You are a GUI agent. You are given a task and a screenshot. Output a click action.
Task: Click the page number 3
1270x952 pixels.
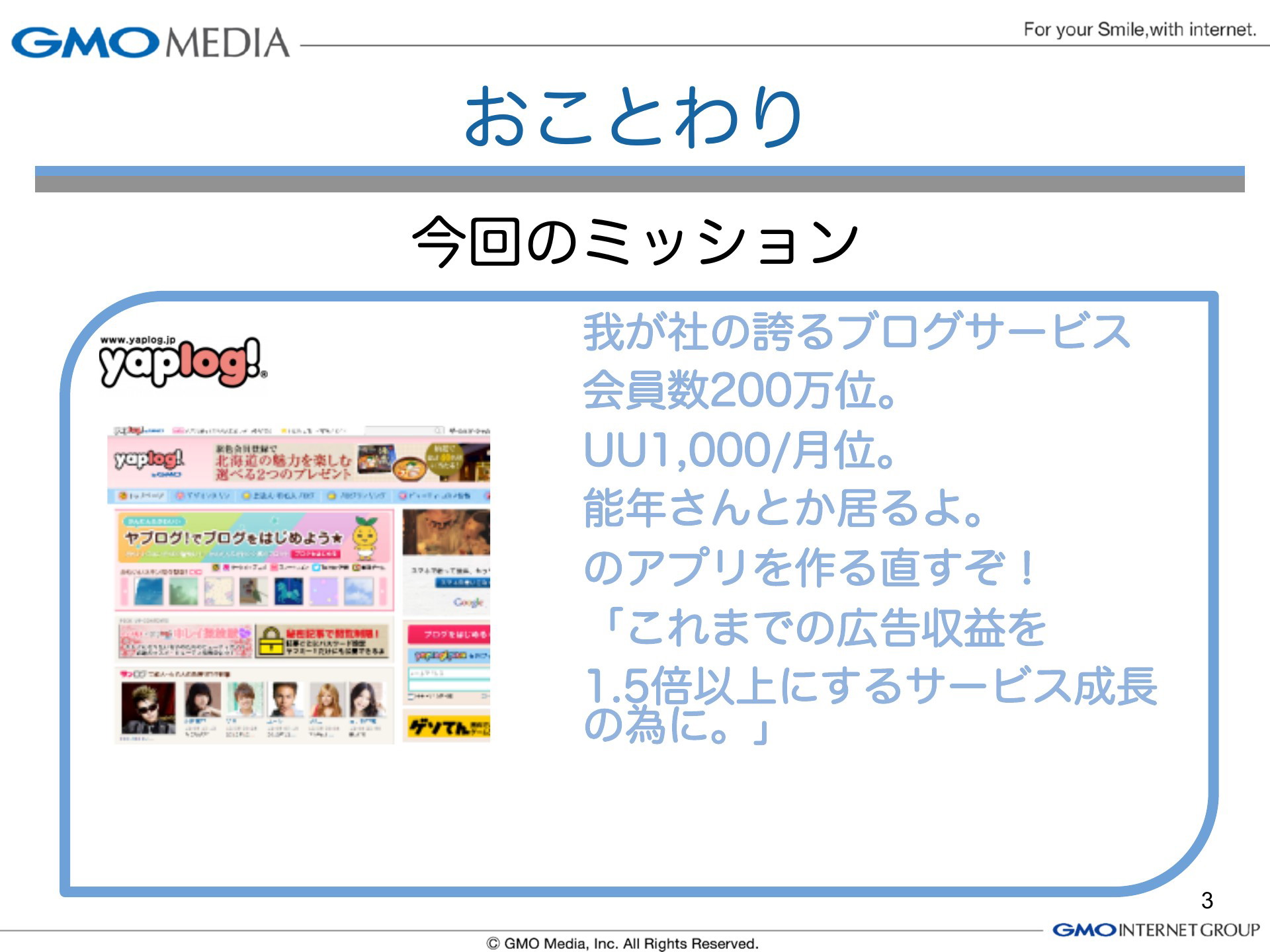1207,900
